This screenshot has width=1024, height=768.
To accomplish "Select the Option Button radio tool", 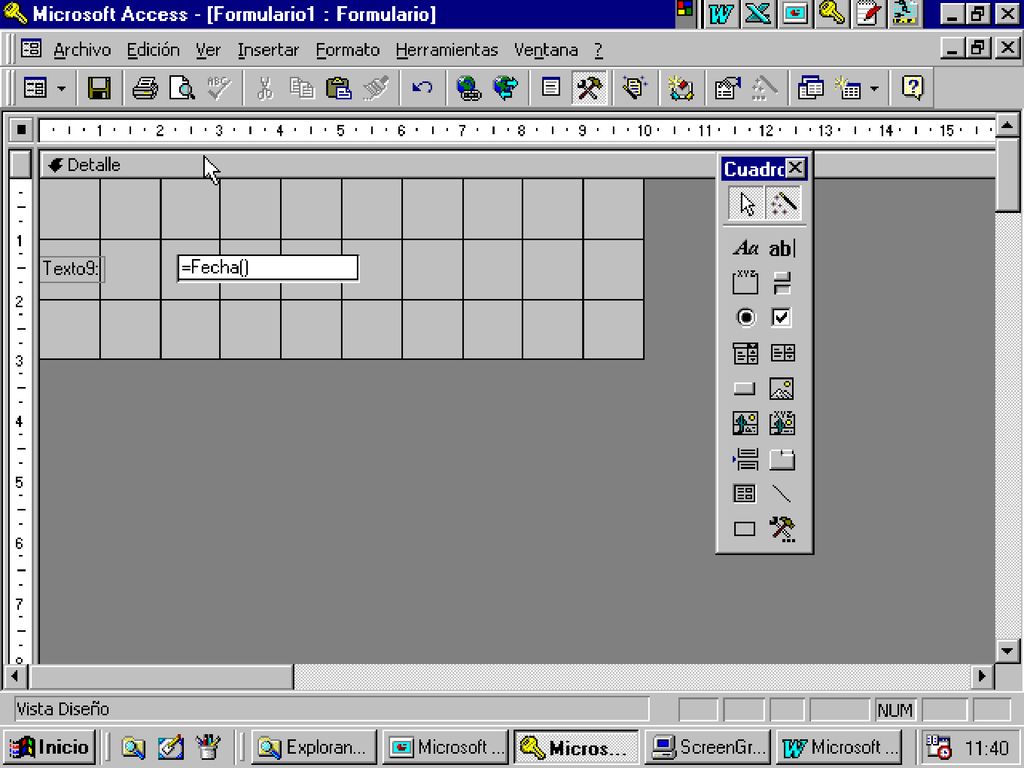I will tap(746, 318).
